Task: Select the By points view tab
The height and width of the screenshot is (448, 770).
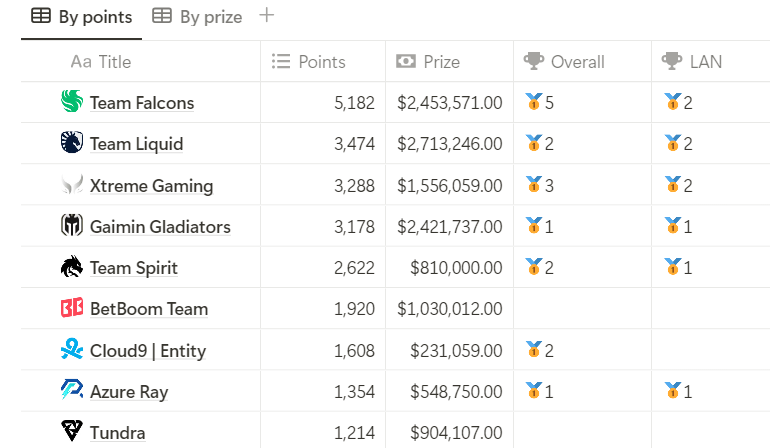Action: 82,17
